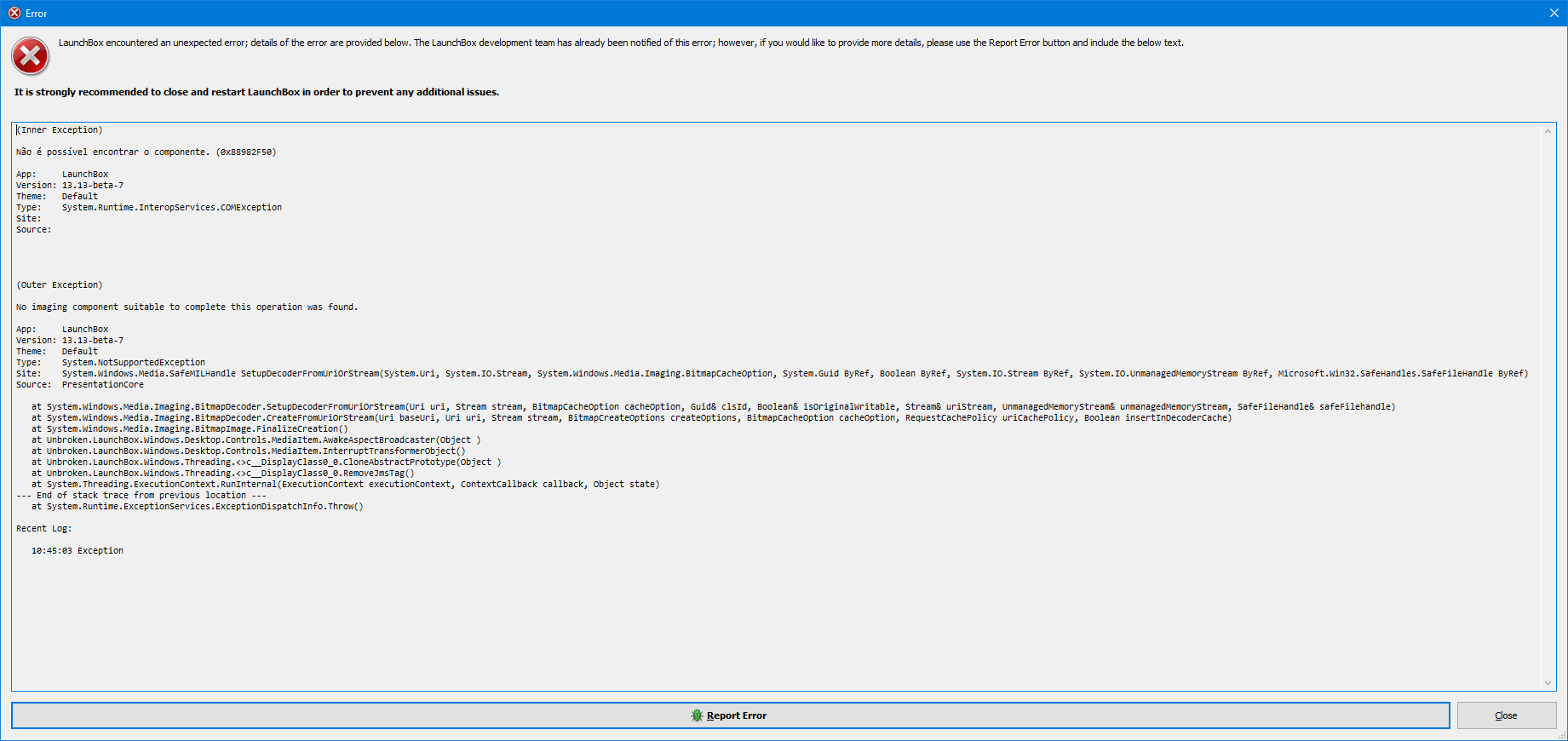
Task: Click the red error X icon
Action: pyautogui.click(x=30, y=57)
